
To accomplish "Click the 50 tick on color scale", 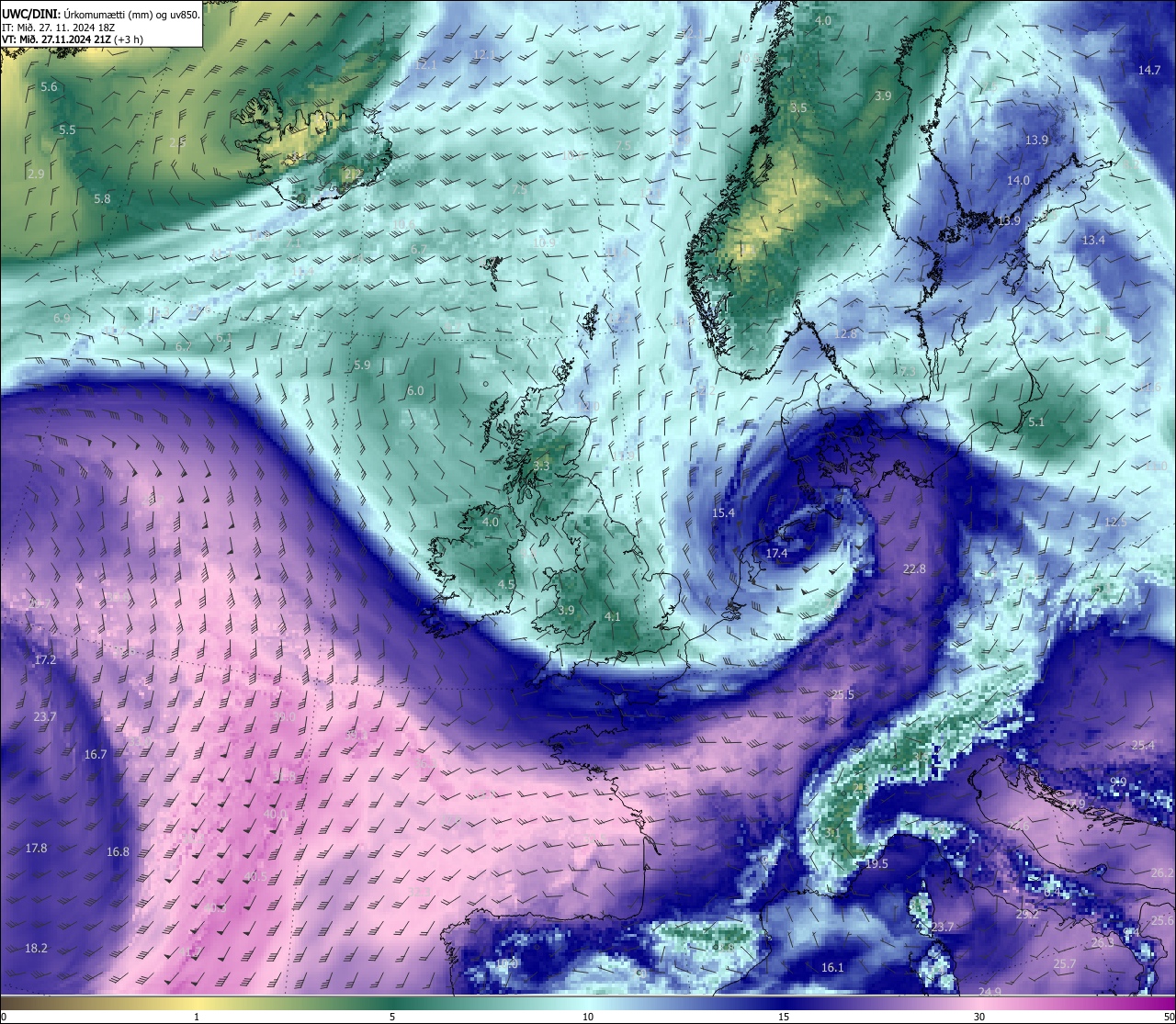I will (x=1169, y=1017).
